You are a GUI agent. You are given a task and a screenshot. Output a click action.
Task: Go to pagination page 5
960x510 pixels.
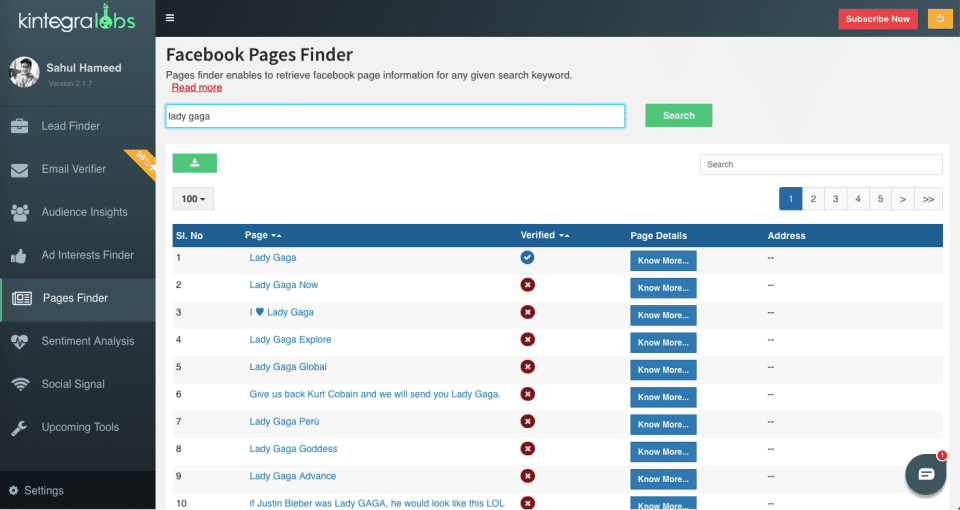pyautogui.click(x=880, y=199)
